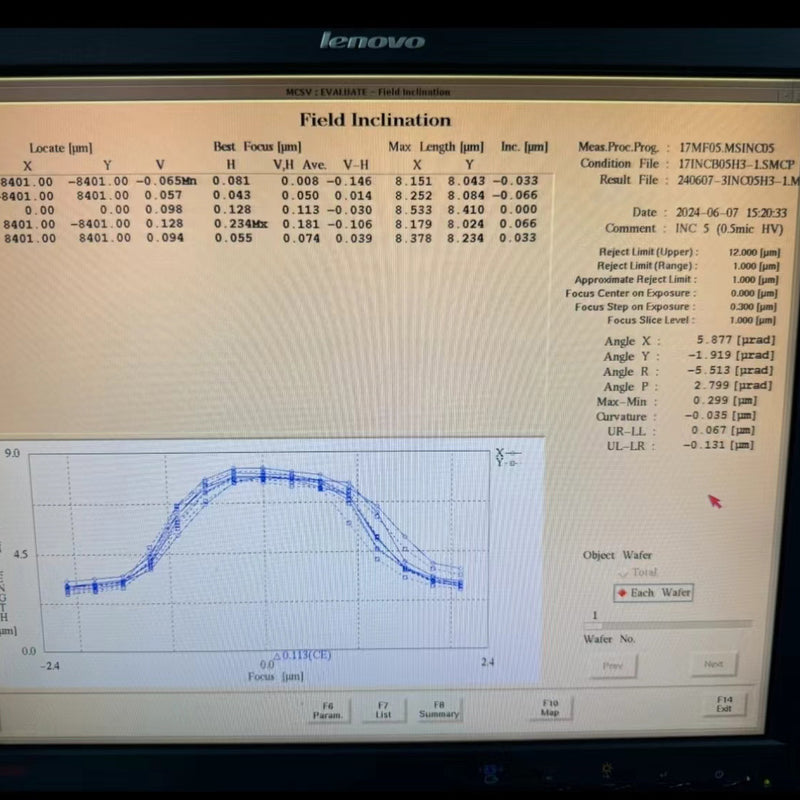Image resolution: width=800 pixels, height=800 pixels.
Task: Click the F14 Exit button
Action: point(724,704)
